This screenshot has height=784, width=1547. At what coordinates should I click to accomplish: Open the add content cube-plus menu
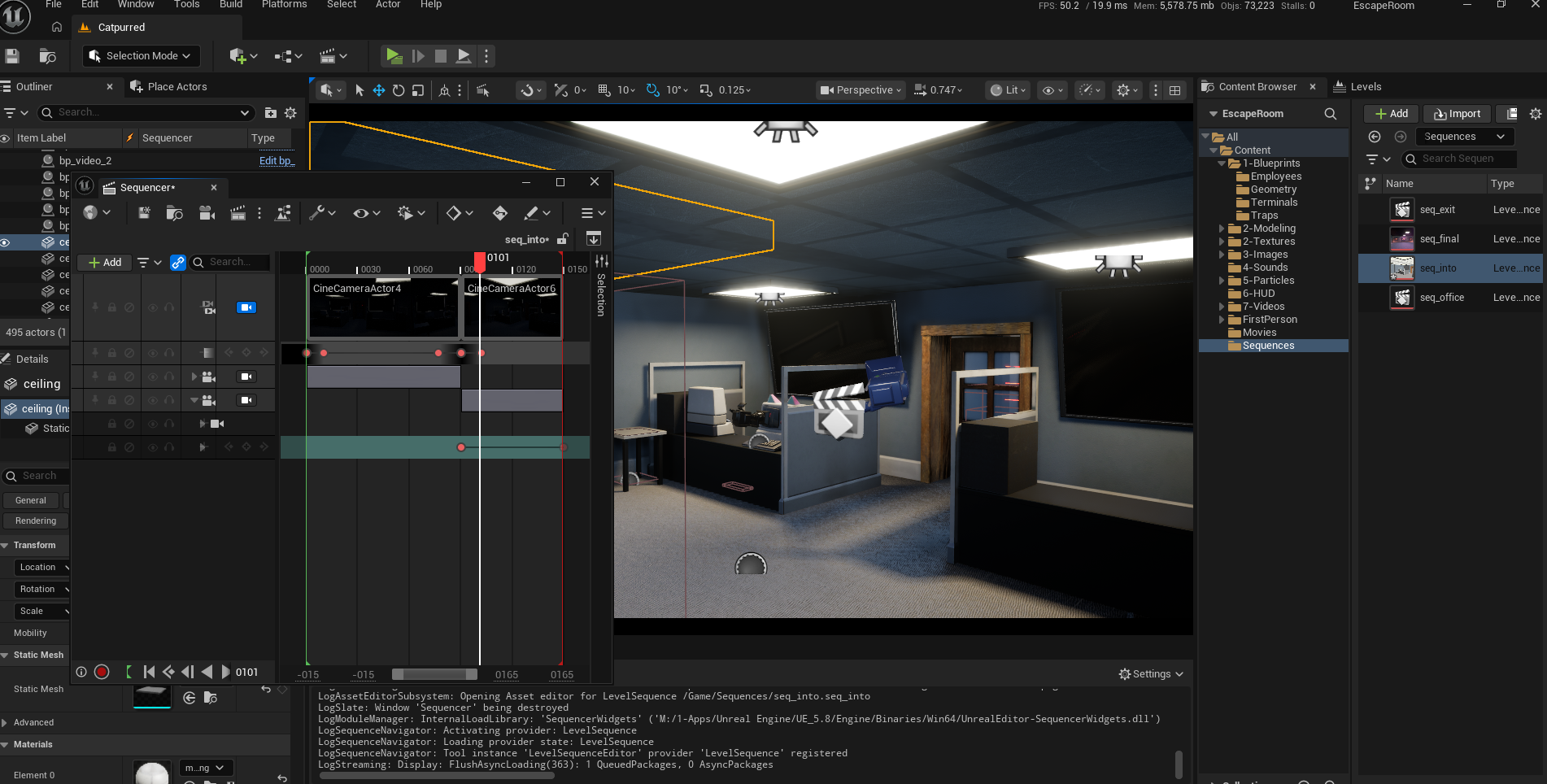(243, 56)
